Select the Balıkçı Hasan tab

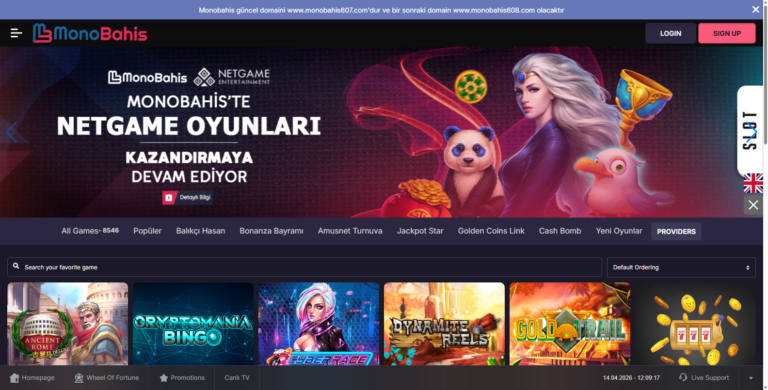pos(200,231)
